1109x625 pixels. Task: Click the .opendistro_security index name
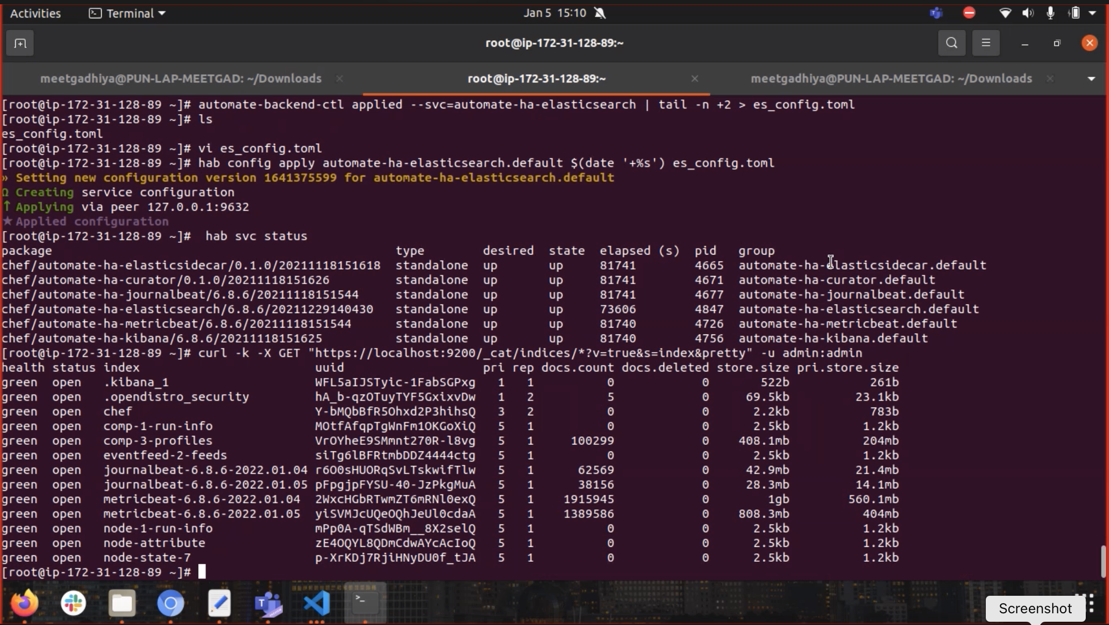(x=176, y=397)
